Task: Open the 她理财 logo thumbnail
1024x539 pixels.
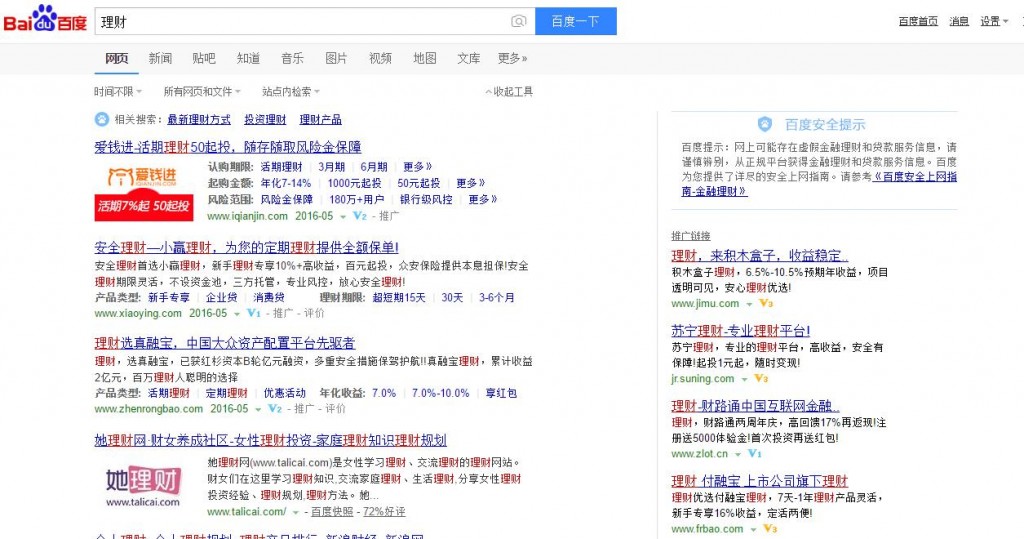Action: point(143,487)
